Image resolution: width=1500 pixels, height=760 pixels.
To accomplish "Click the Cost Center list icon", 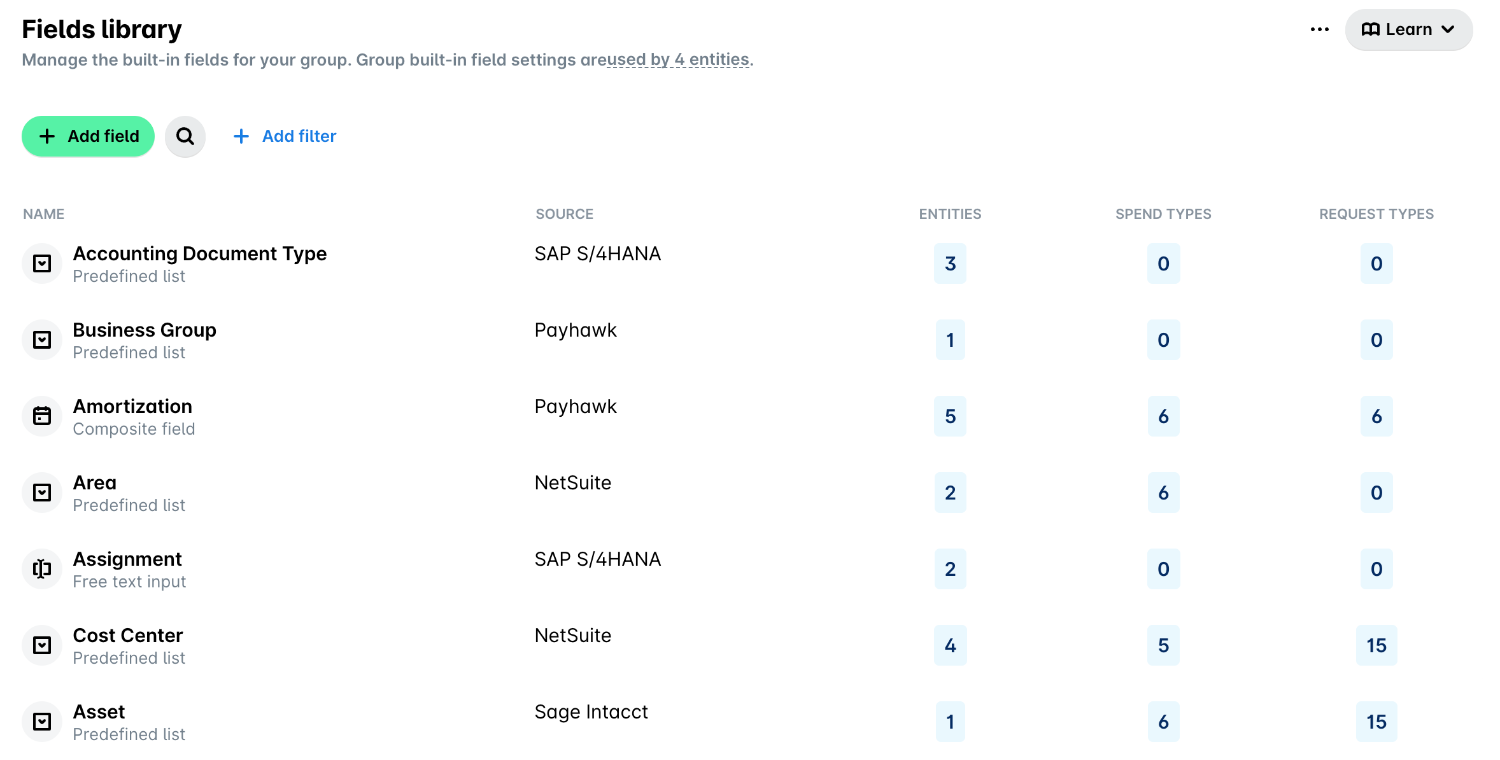I will click(42, 646).
